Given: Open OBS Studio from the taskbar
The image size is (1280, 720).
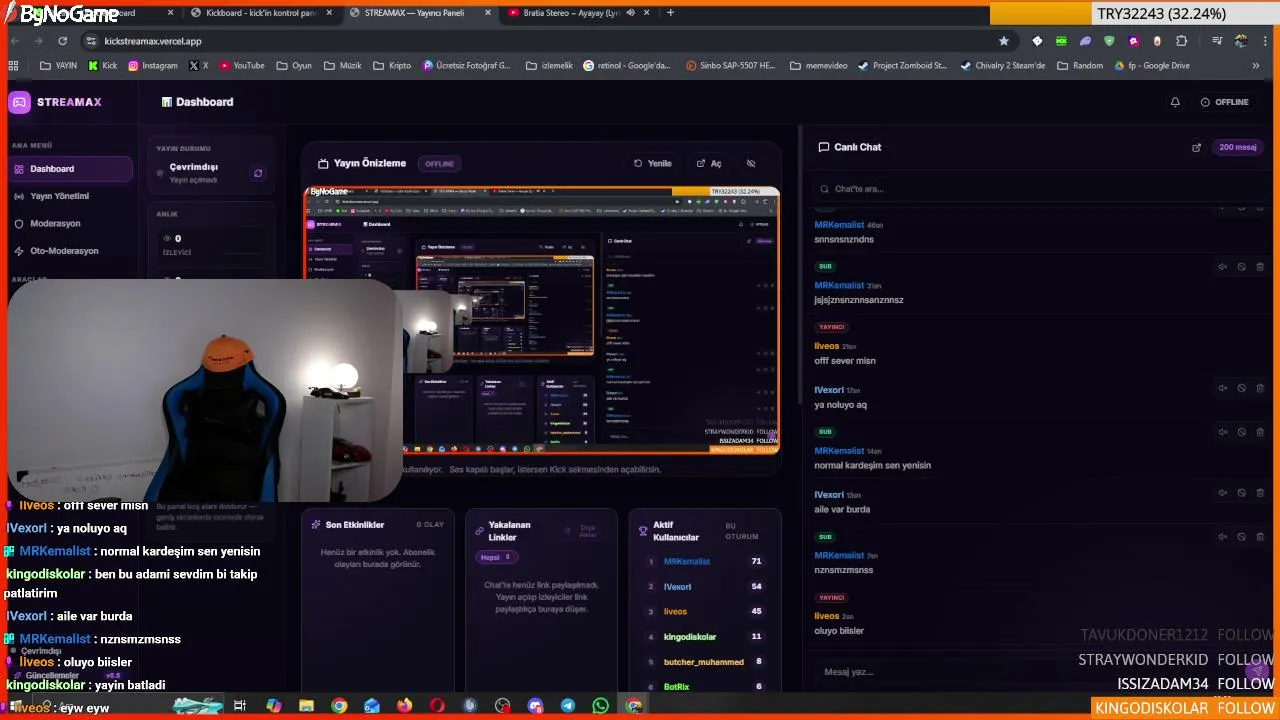Looking at the screenshot, I should [502, 706].
